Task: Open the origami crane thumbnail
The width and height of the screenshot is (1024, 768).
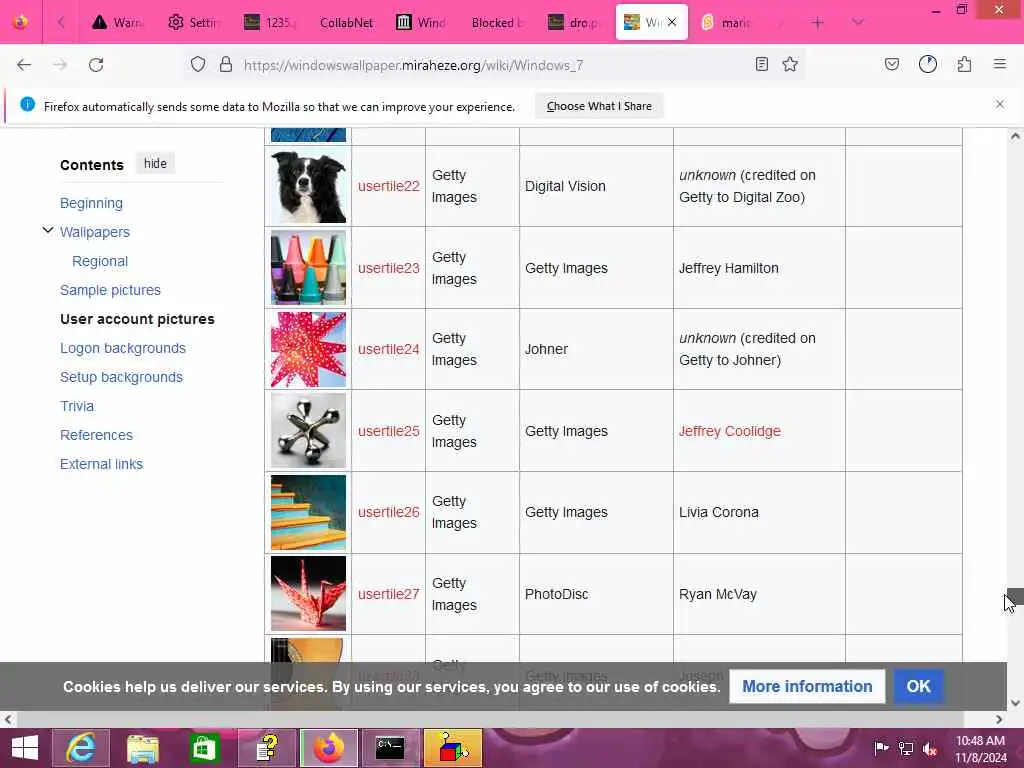Action: coord(308,594)
